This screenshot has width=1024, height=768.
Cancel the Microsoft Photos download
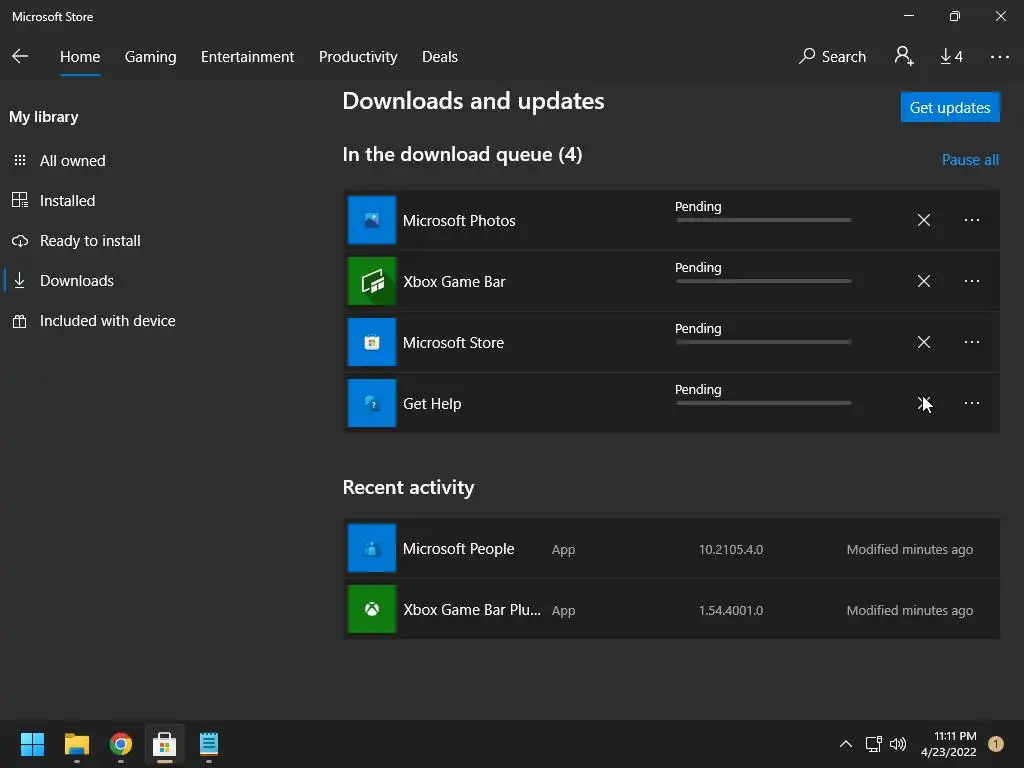coord(923,220)
